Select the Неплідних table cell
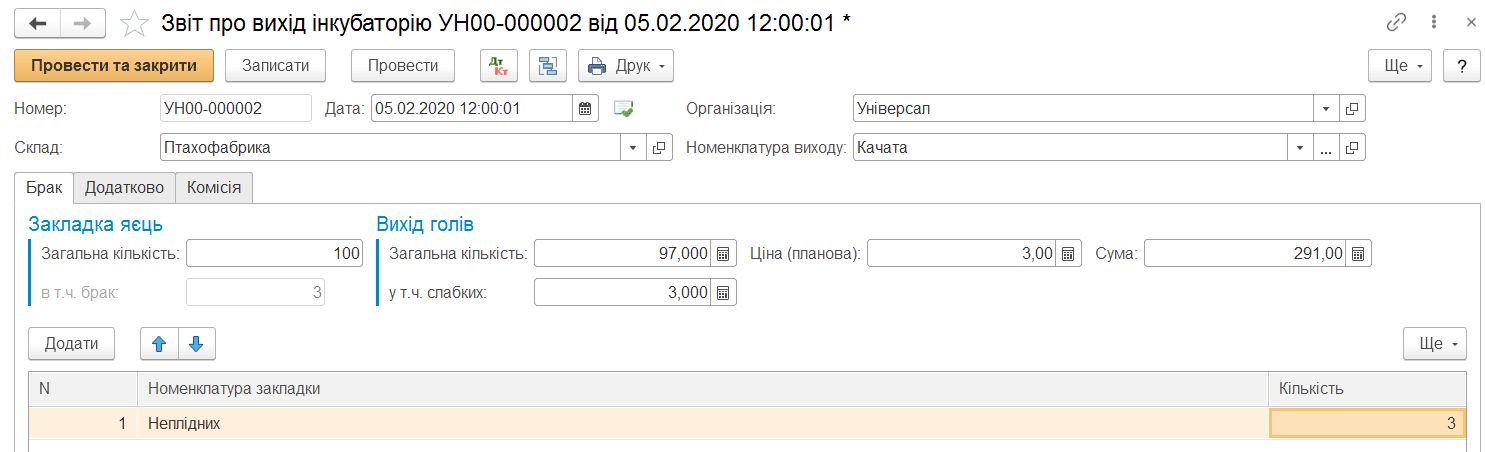Viewport: 1485px width, 452px height. [x=703, y=424]
